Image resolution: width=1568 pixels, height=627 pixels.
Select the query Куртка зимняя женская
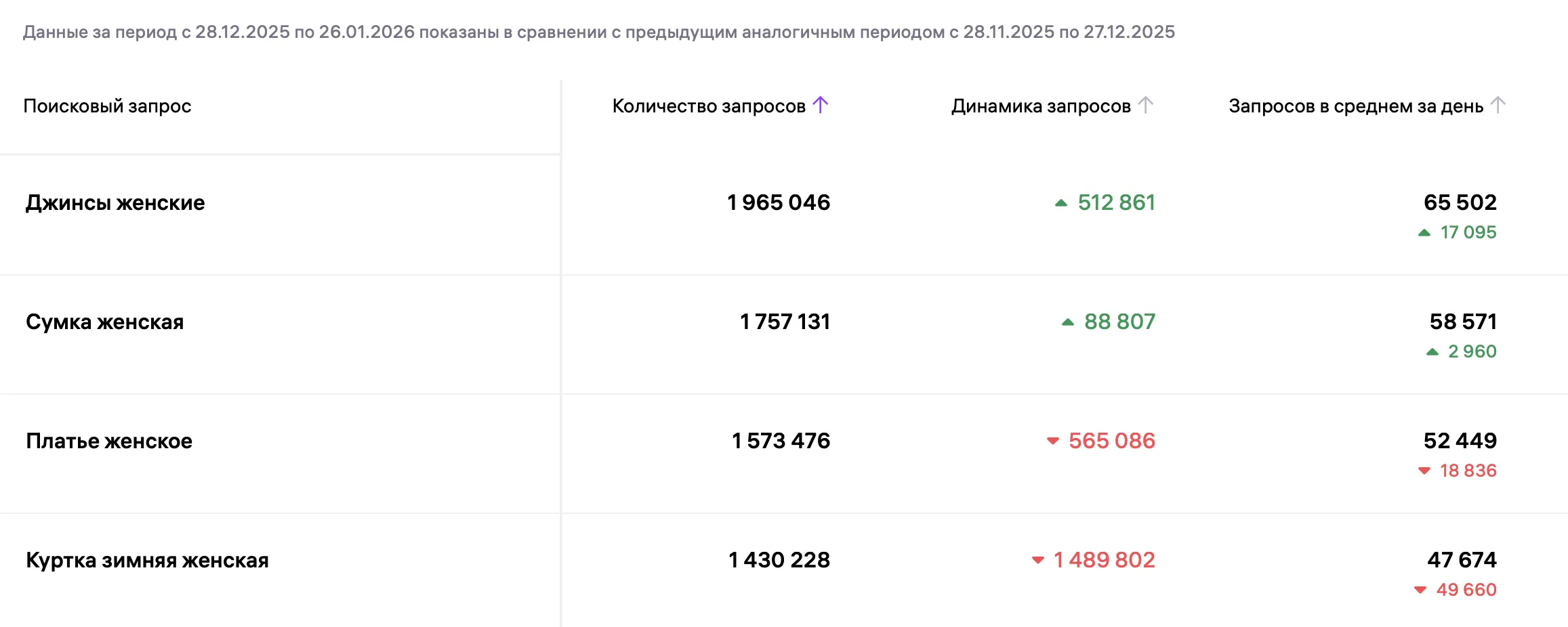click(x=147, y=560)
